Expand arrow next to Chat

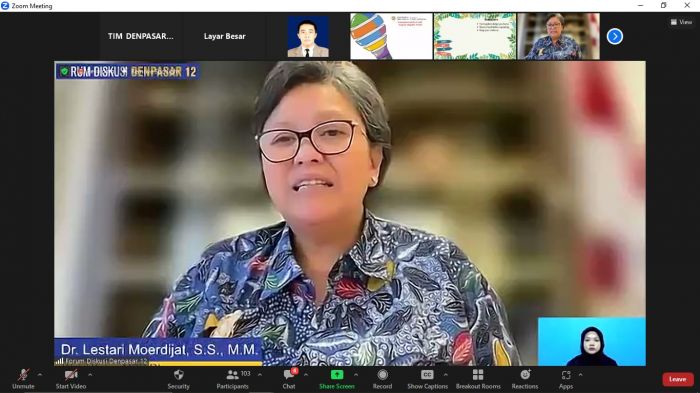306,375
